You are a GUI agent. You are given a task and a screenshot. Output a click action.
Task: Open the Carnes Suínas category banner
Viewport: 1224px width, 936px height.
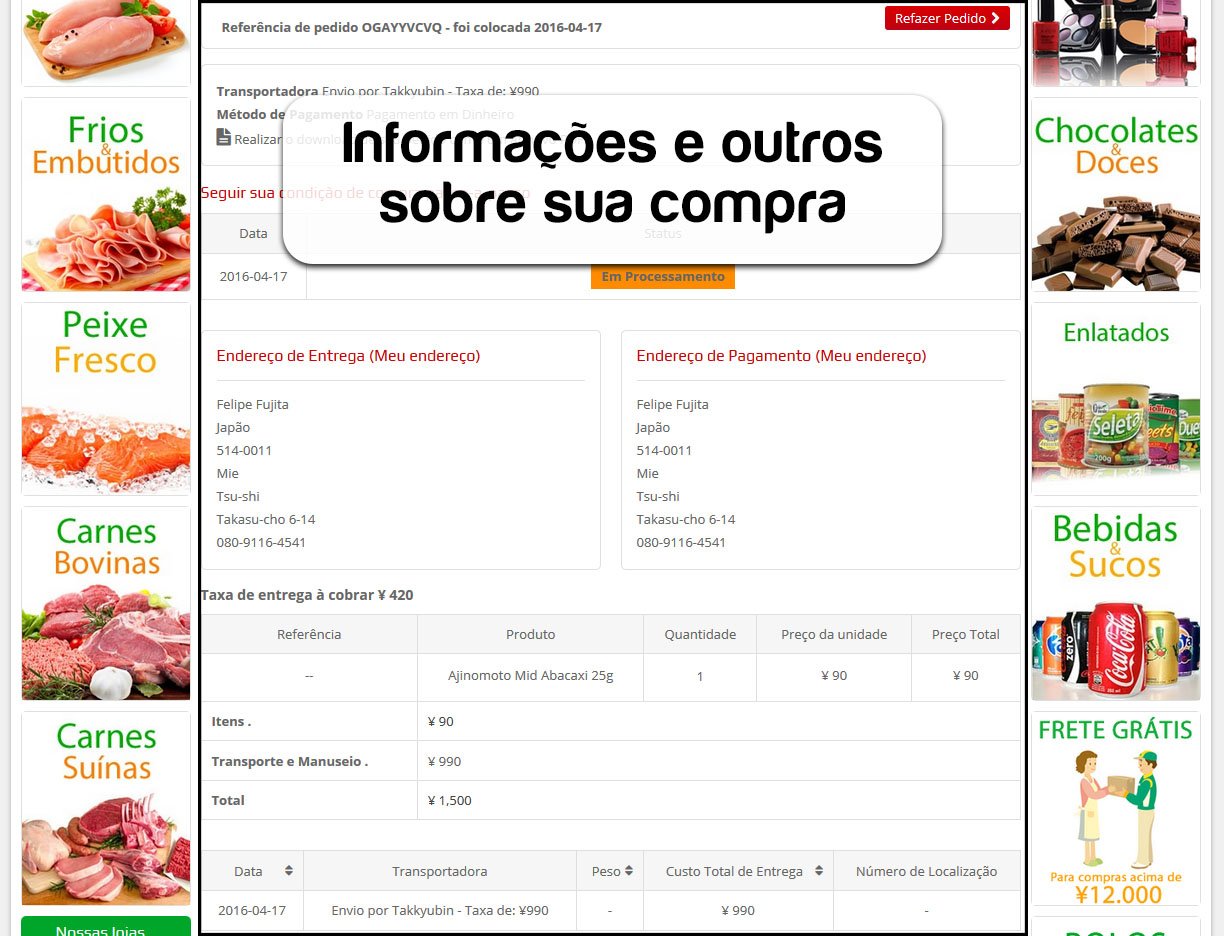coord(106,808)
